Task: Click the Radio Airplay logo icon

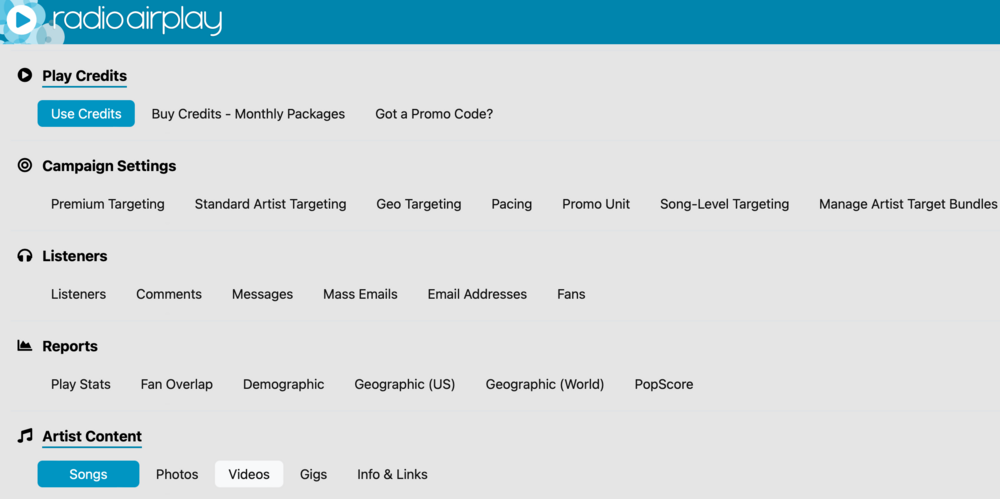Action: click(22, 19)
